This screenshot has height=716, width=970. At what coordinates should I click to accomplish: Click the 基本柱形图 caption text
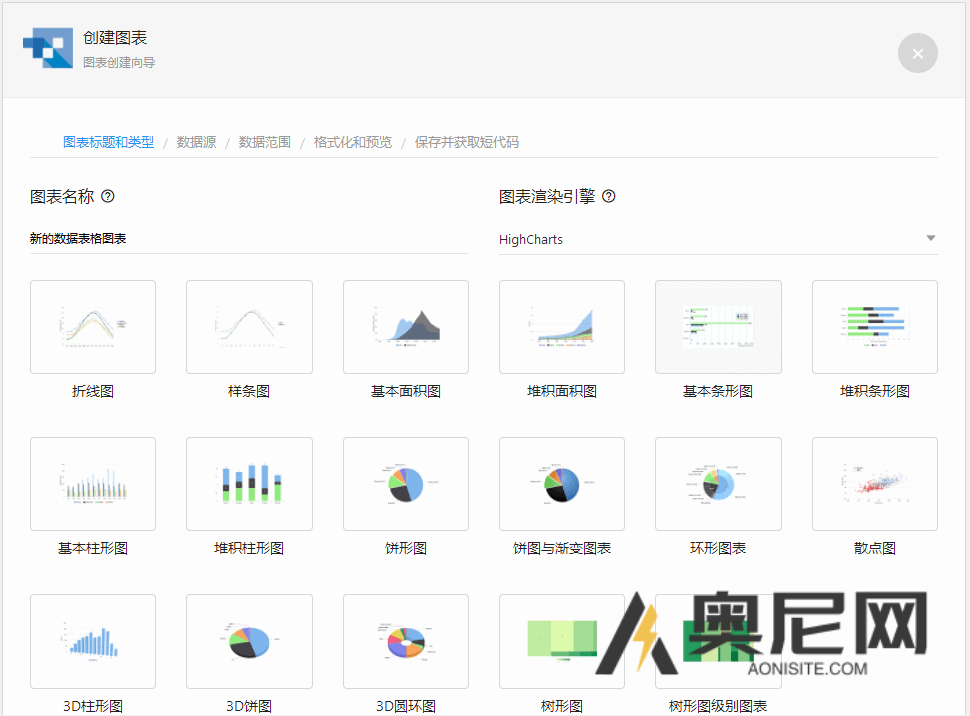(x=93, y=548)
